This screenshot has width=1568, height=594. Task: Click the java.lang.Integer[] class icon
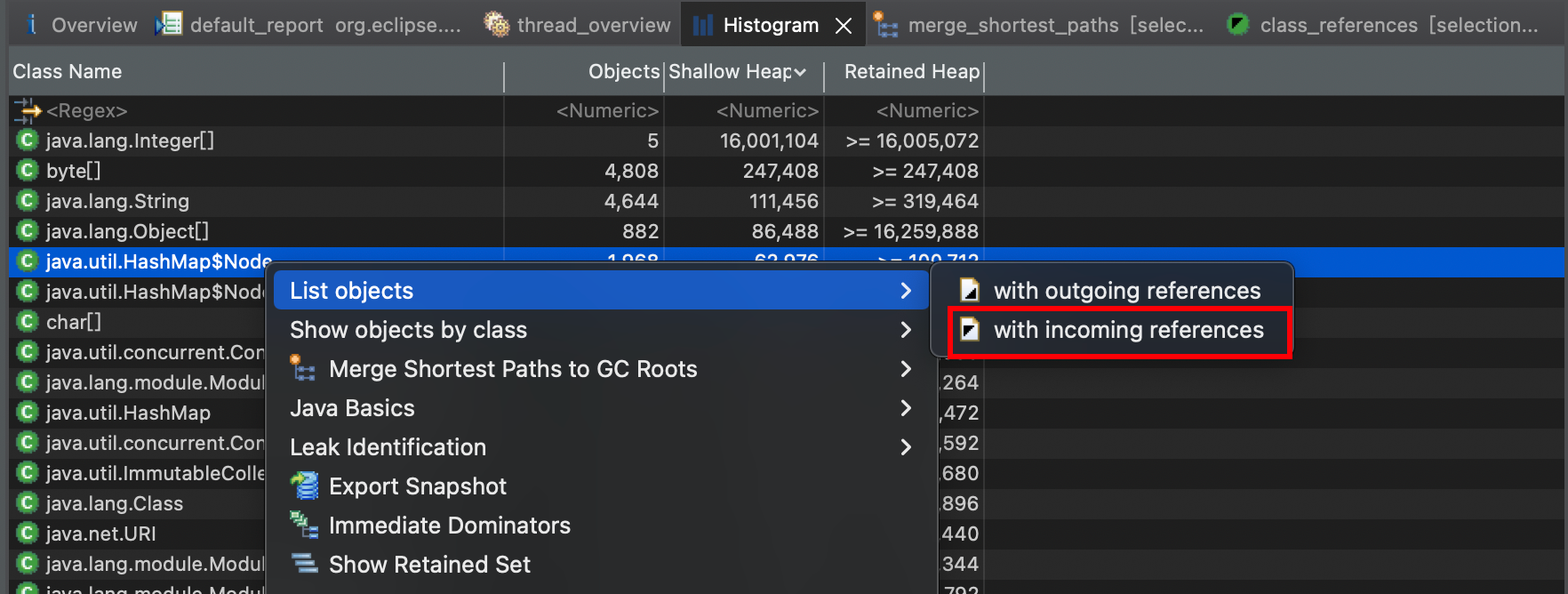click(x=28, y=140)
